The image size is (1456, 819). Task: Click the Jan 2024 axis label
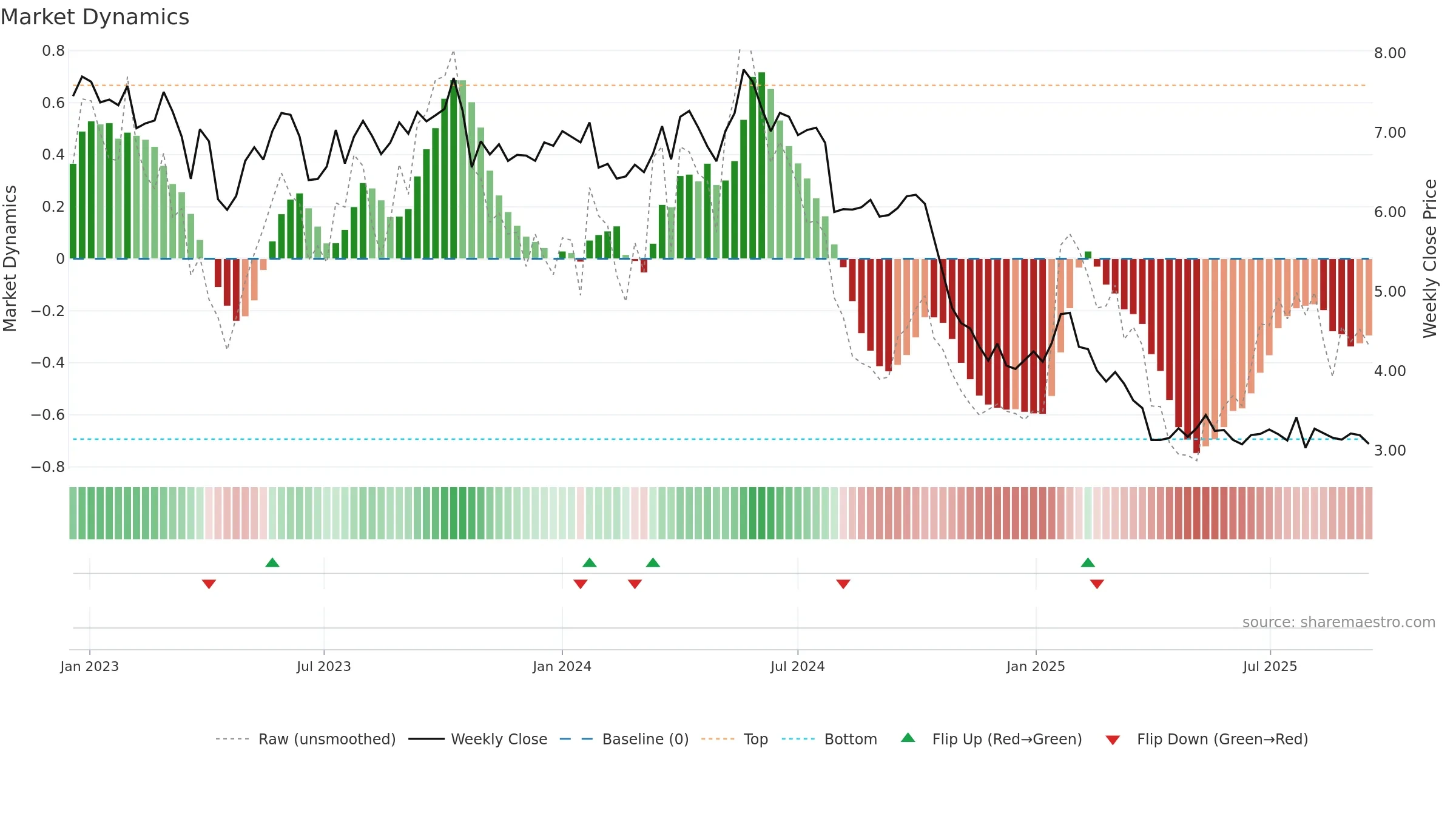click(x=562, y=666)
